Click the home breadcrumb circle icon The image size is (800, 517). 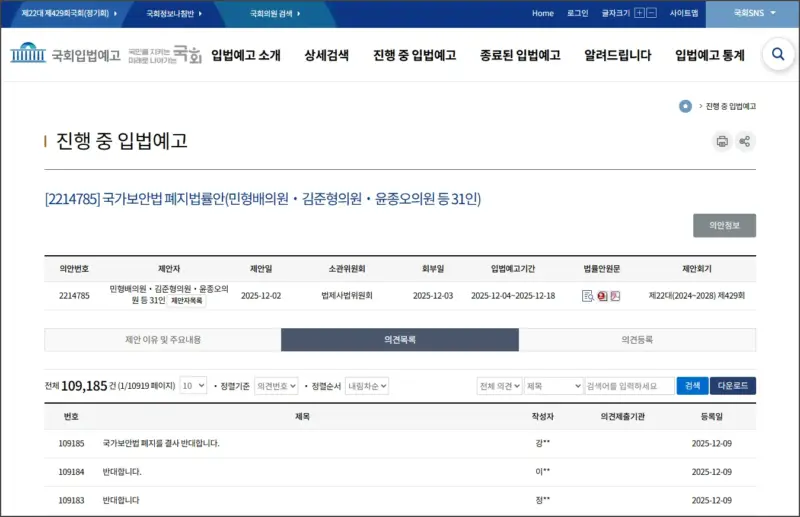click(x=685, y=106)
